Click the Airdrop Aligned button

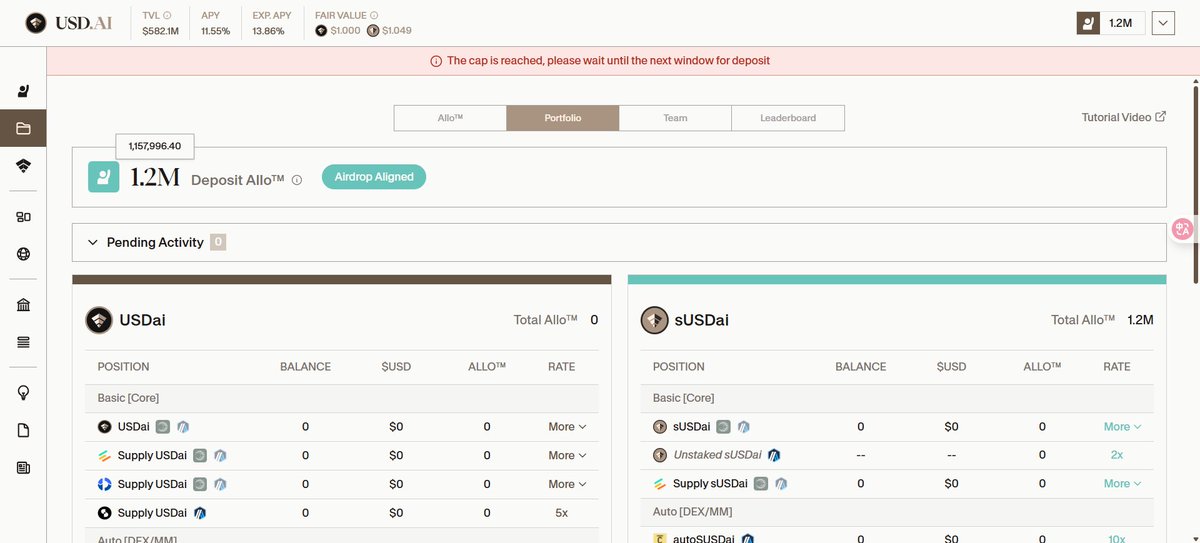tap(374, 177)
